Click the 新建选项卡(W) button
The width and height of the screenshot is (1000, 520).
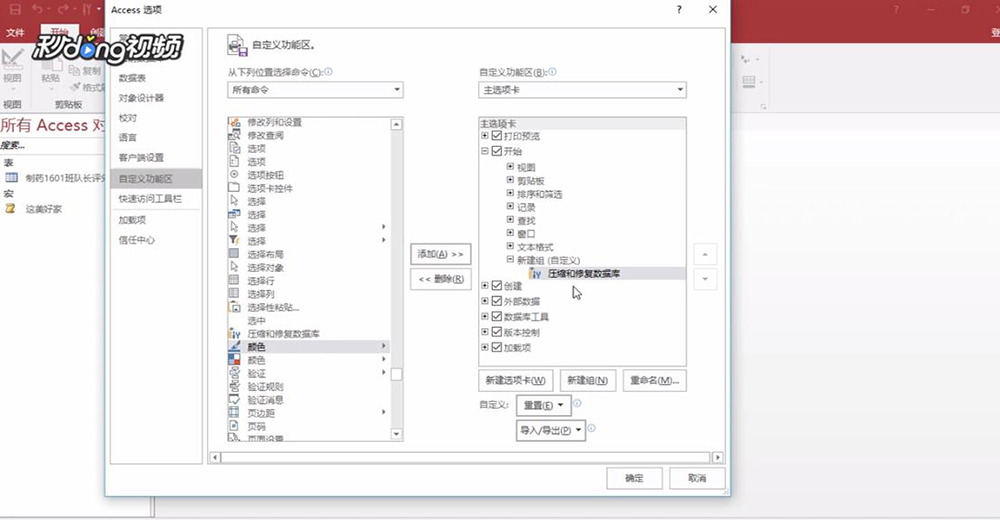click(x=515, y=380)
